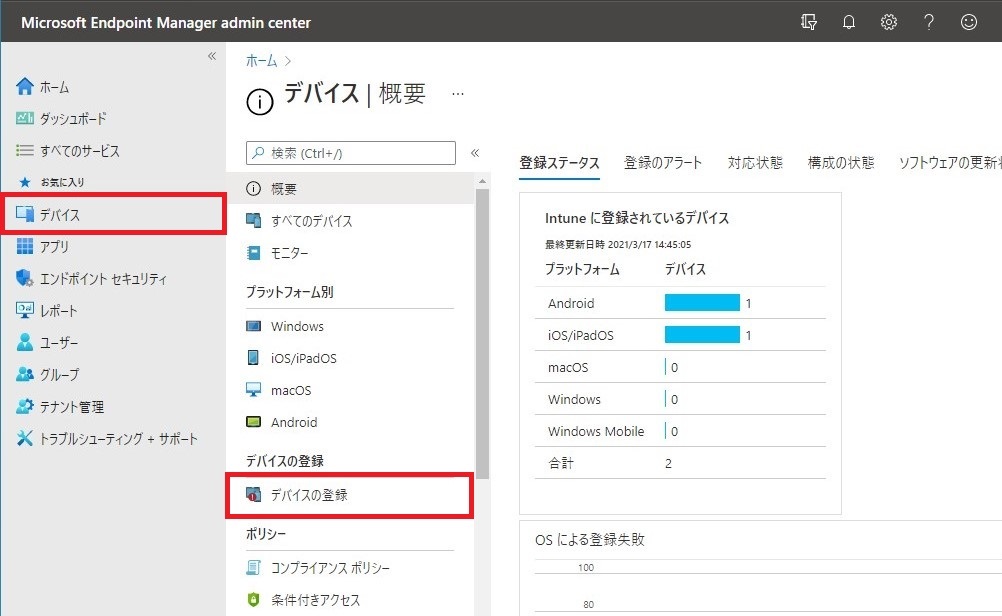The image size is (1002, 616).
Task: Click the 最終更新日時 timestamp text
Action: pyautogui.click(x=618, y=244)
